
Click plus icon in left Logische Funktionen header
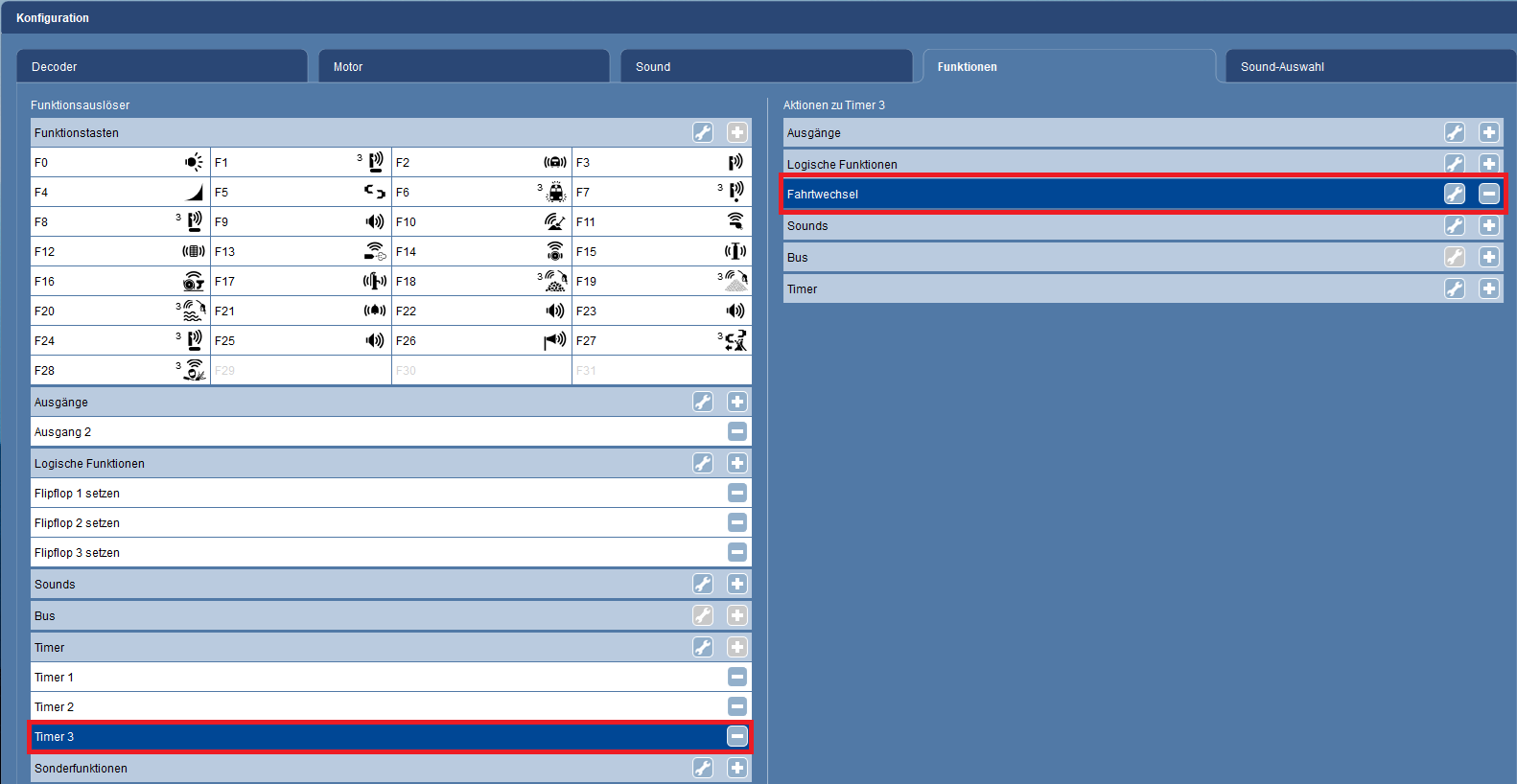pyautogui.click(x=736, y=464)
